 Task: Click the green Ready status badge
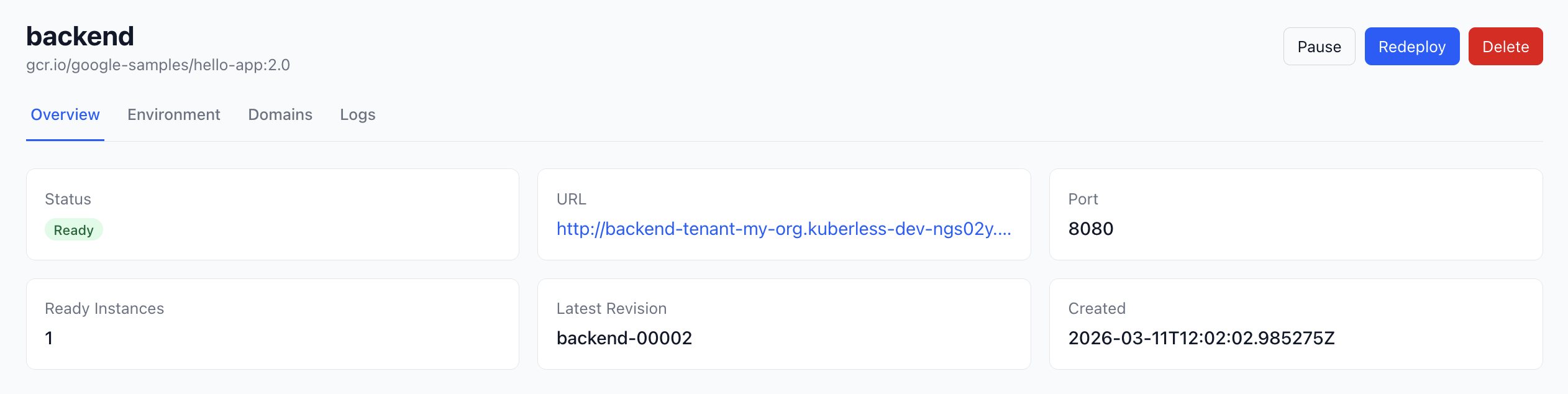point(73,230)
